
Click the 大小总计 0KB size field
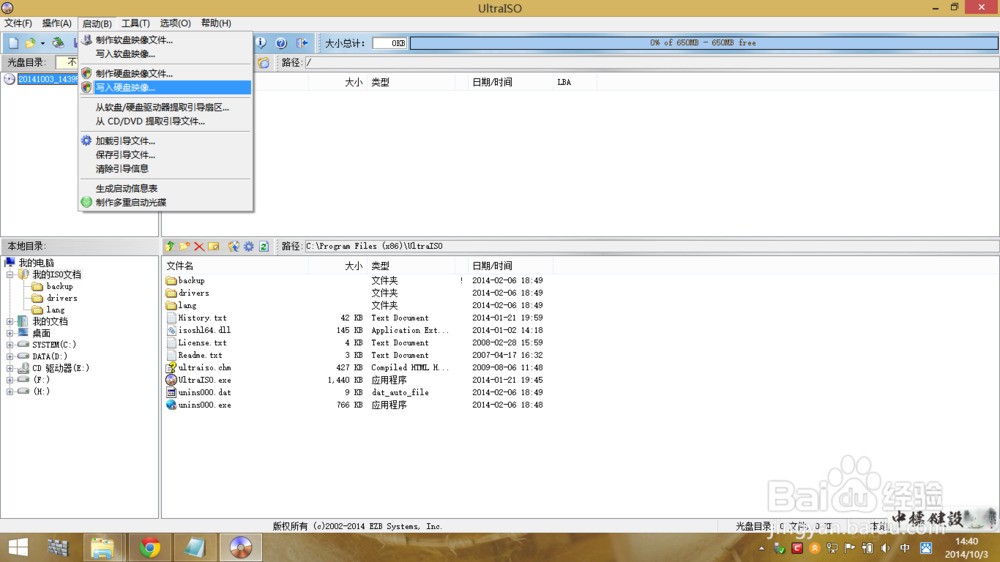pyautogui.click(x=389, y=43)
